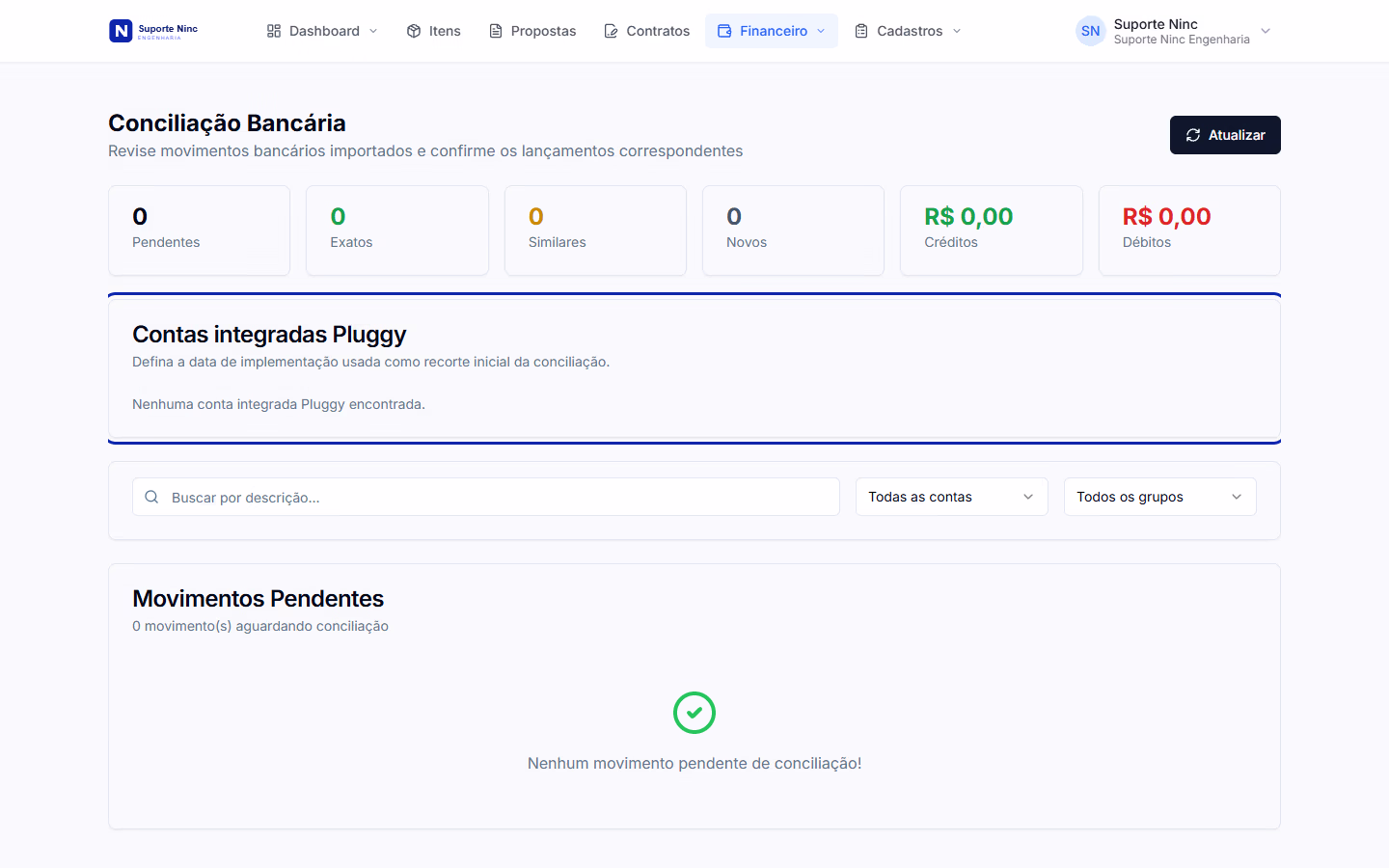Image resolution: width=1389 pixels, height=868 pixels.
Task: Expand the Dashboard menu chevron
Action: click(x=373, y=31)
